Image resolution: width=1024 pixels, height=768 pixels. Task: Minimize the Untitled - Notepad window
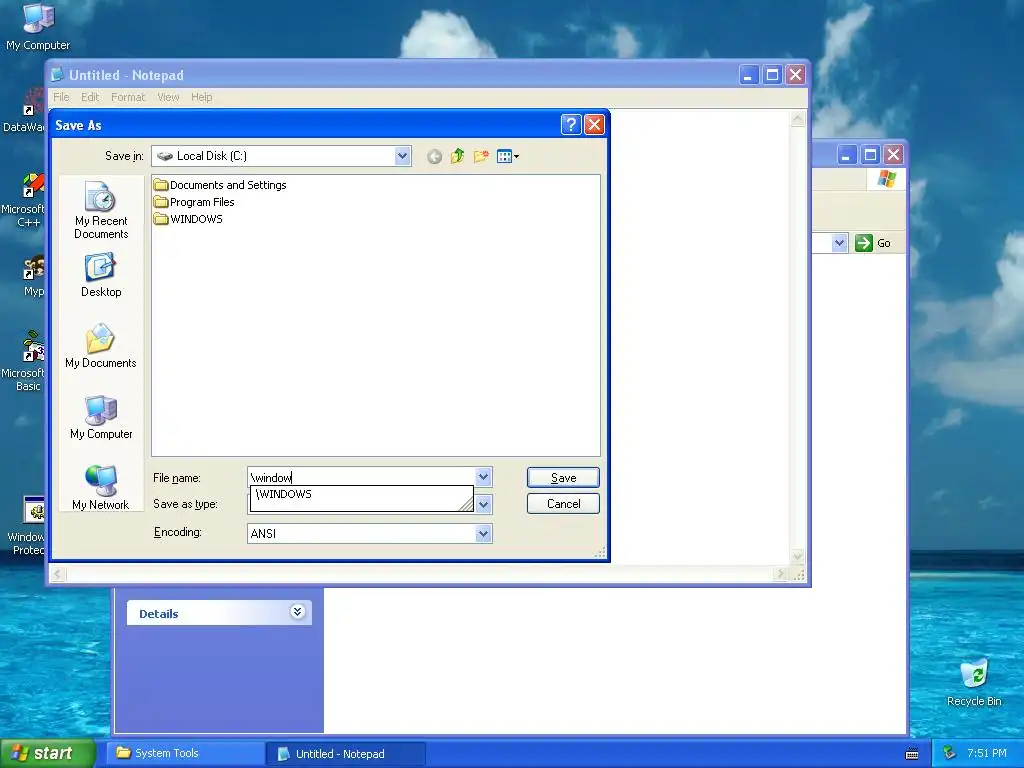(x=748, y=75)
